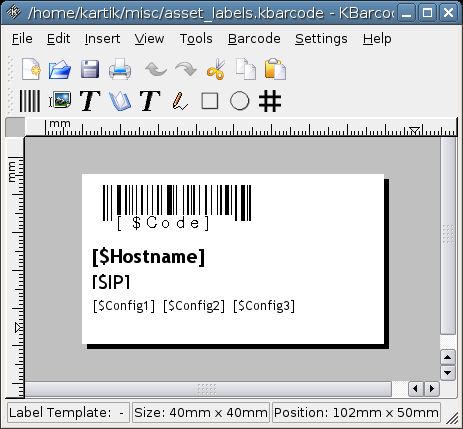Paste from clipboard with the clipboard icon

275,69
